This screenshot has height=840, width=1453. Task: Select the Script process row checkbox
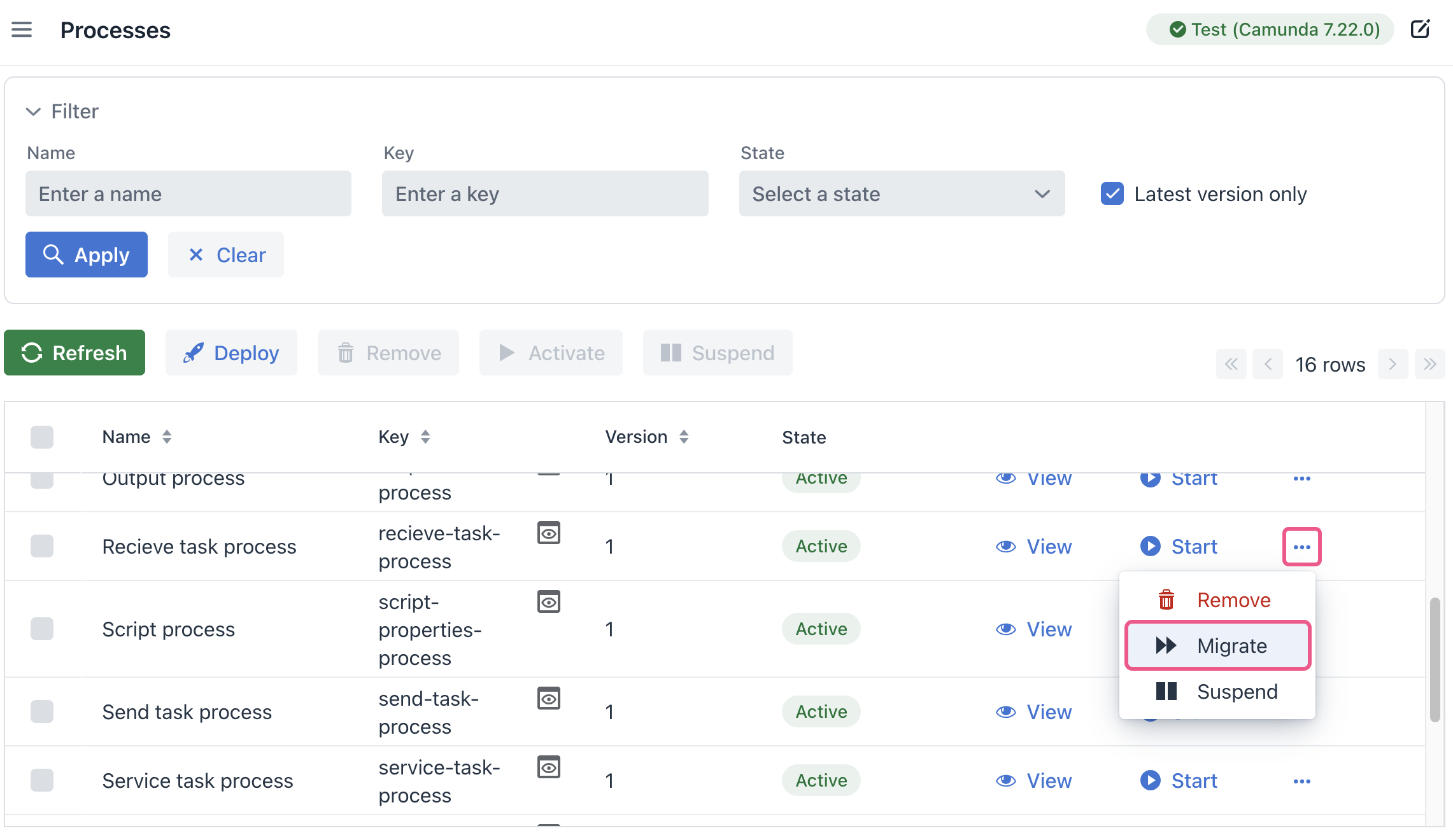pyautogui.click(x=42, y=629)
